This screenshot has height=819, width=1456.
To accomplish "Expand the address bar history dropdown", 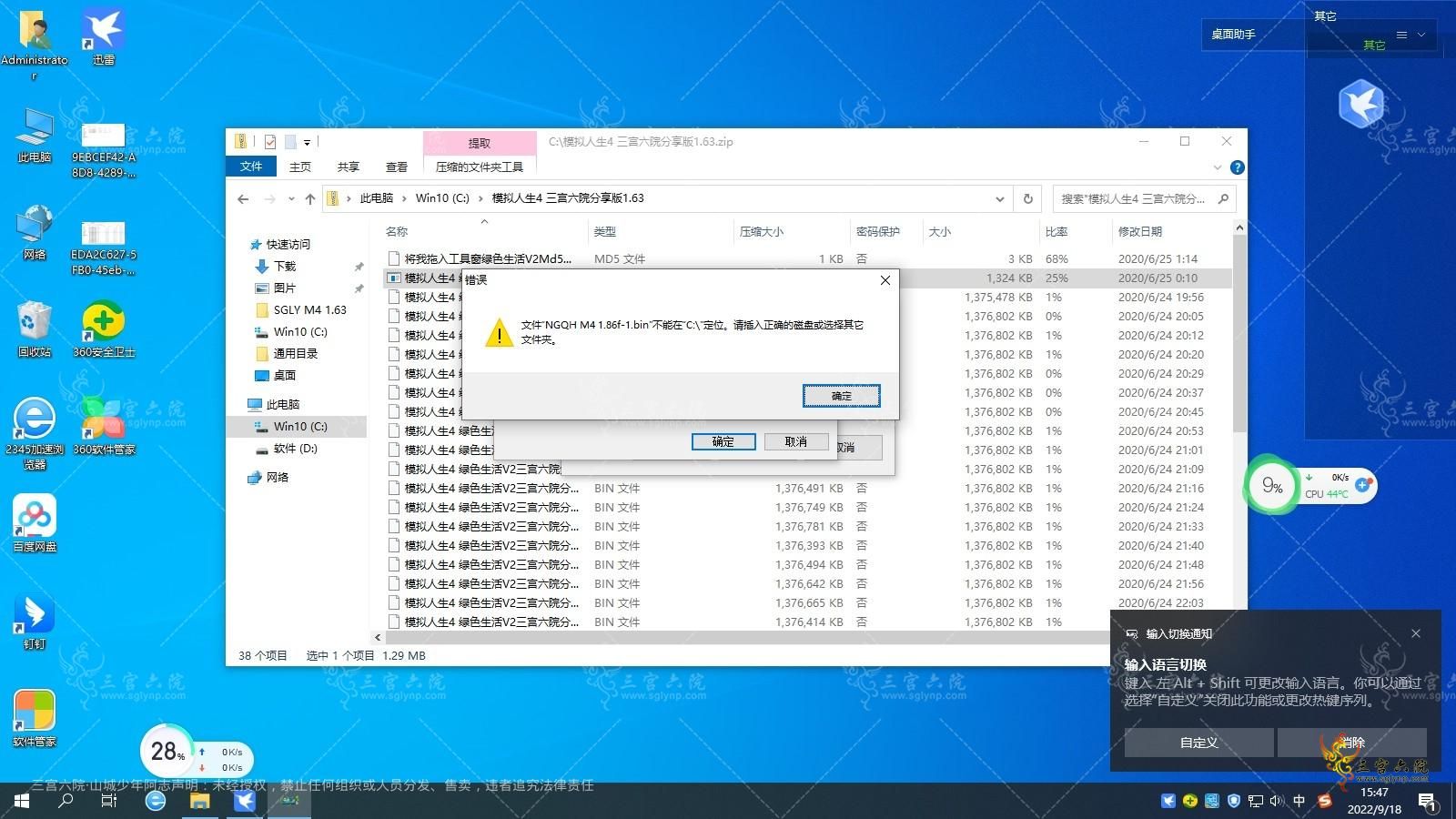I will [x=1000, y=198].
